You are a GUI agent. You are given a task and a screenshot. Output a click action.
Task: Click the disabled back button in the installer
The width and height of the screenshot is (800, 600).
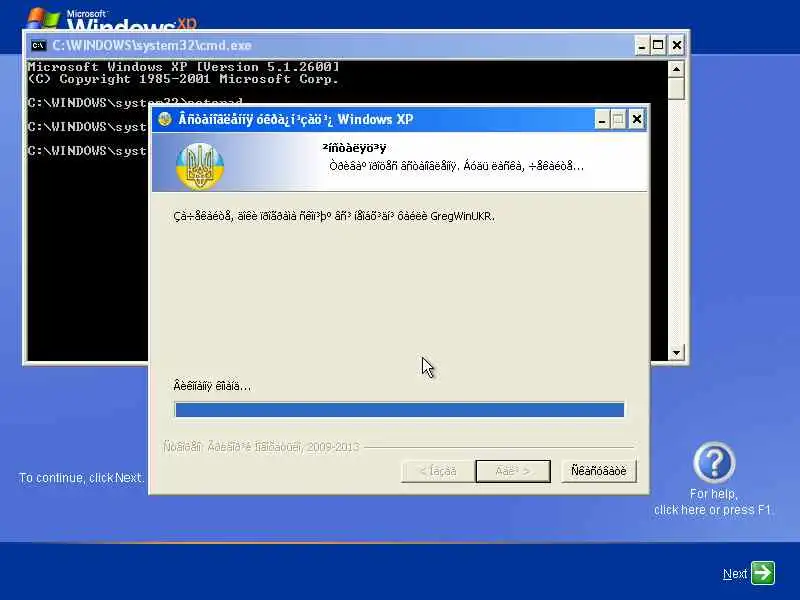pos(438,471)
